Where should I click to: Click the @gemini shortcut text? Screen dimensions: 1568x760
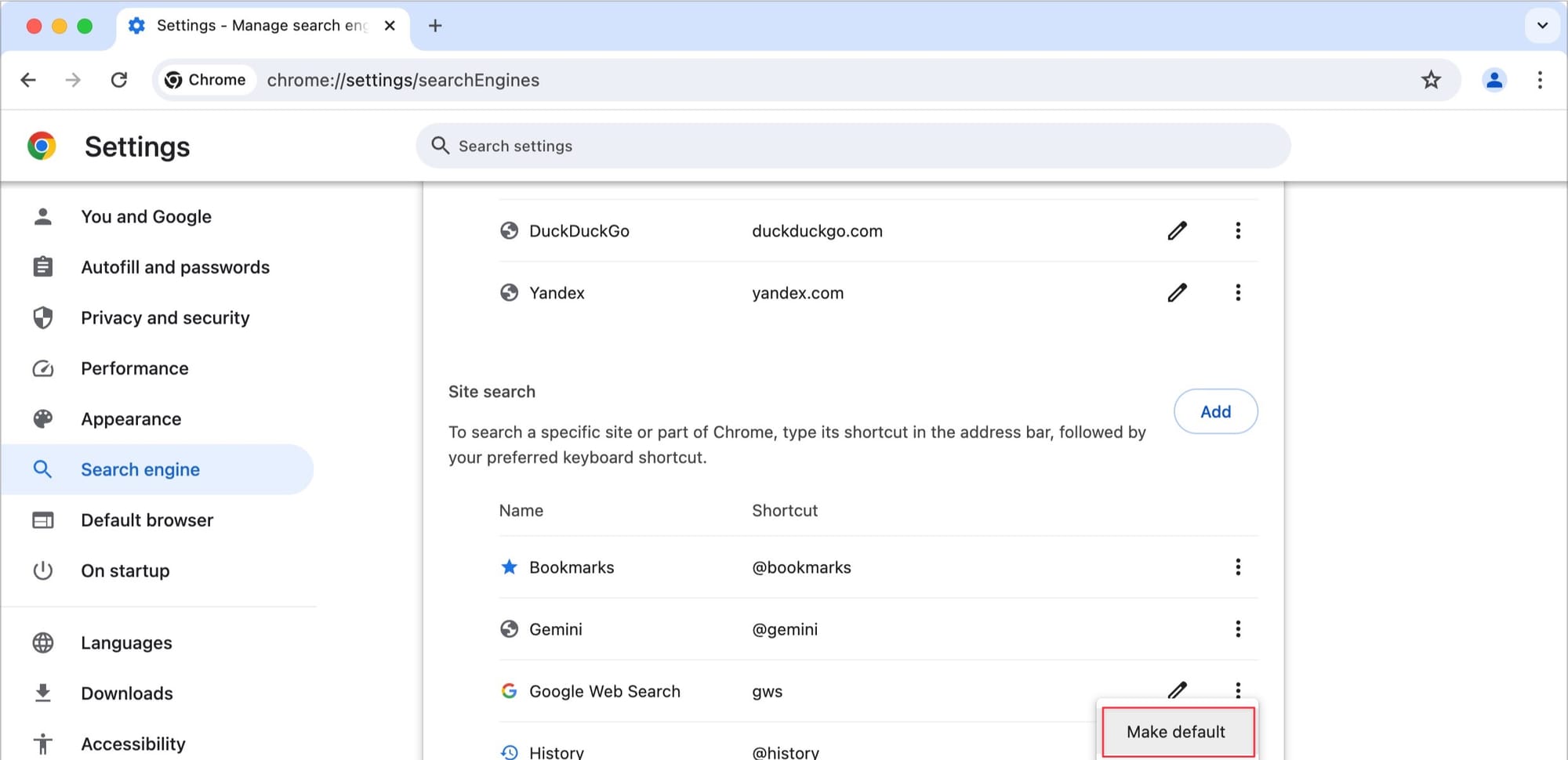click(x=785, y=629)
